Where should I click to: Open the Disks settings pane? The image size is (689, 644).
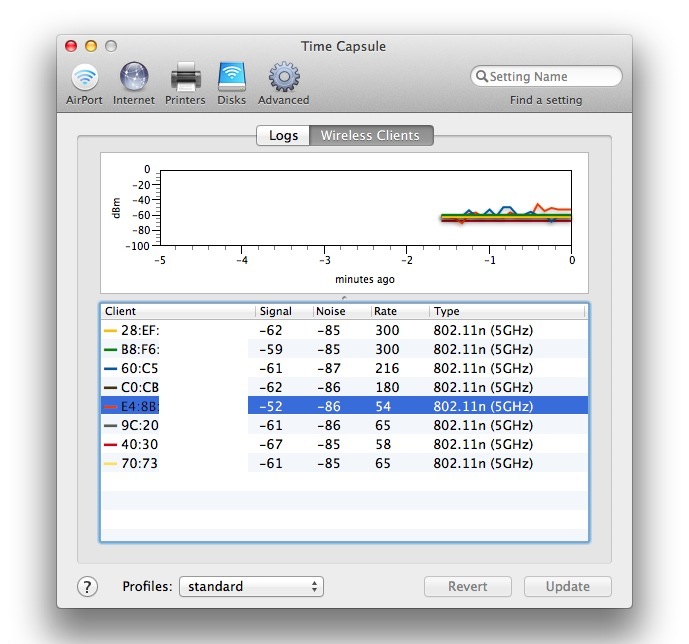click(232, 84)
